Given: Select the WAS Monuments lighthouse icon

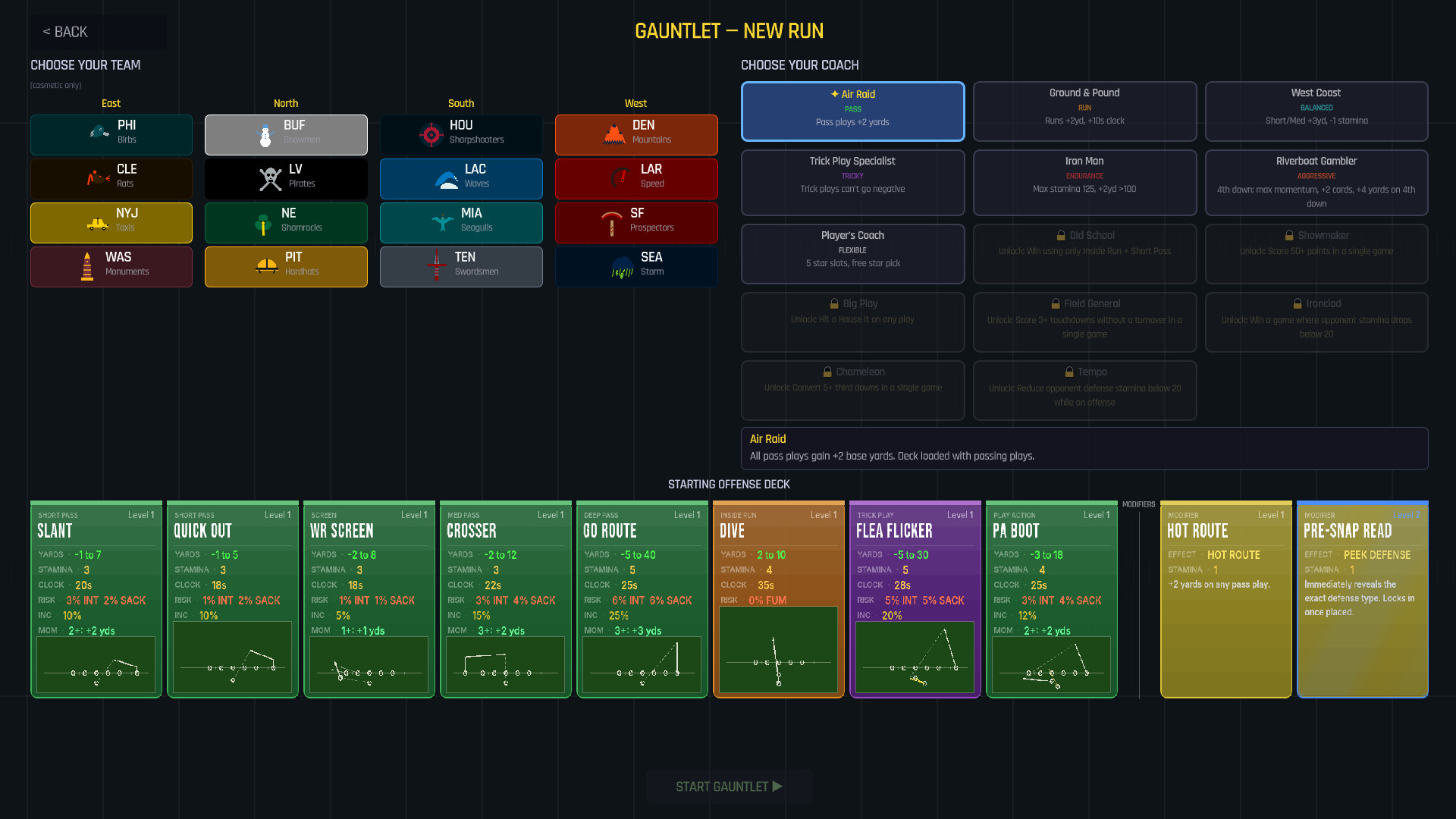Looking at the screenshot, I should (89, 266).
